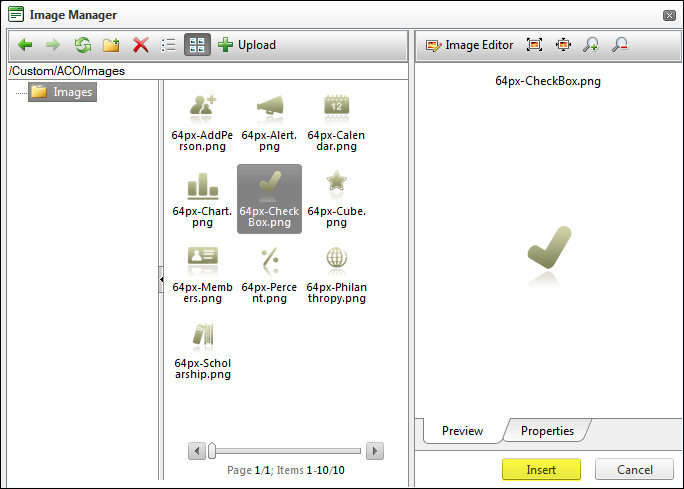Zoom in on the preview image
This screenshot has width=684, height=489.
[x=592, y=45]
